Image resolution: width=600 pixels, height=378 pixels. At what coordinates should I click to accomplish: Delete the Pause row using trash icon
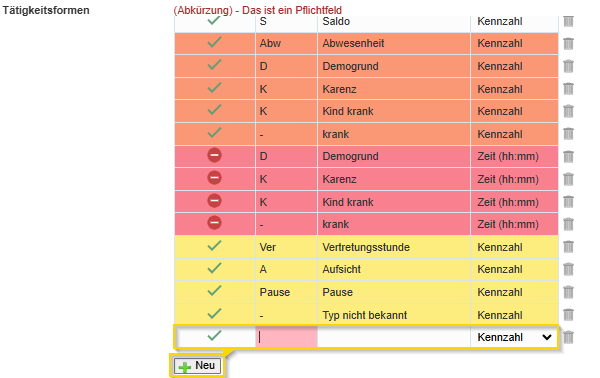coord(568,292)
